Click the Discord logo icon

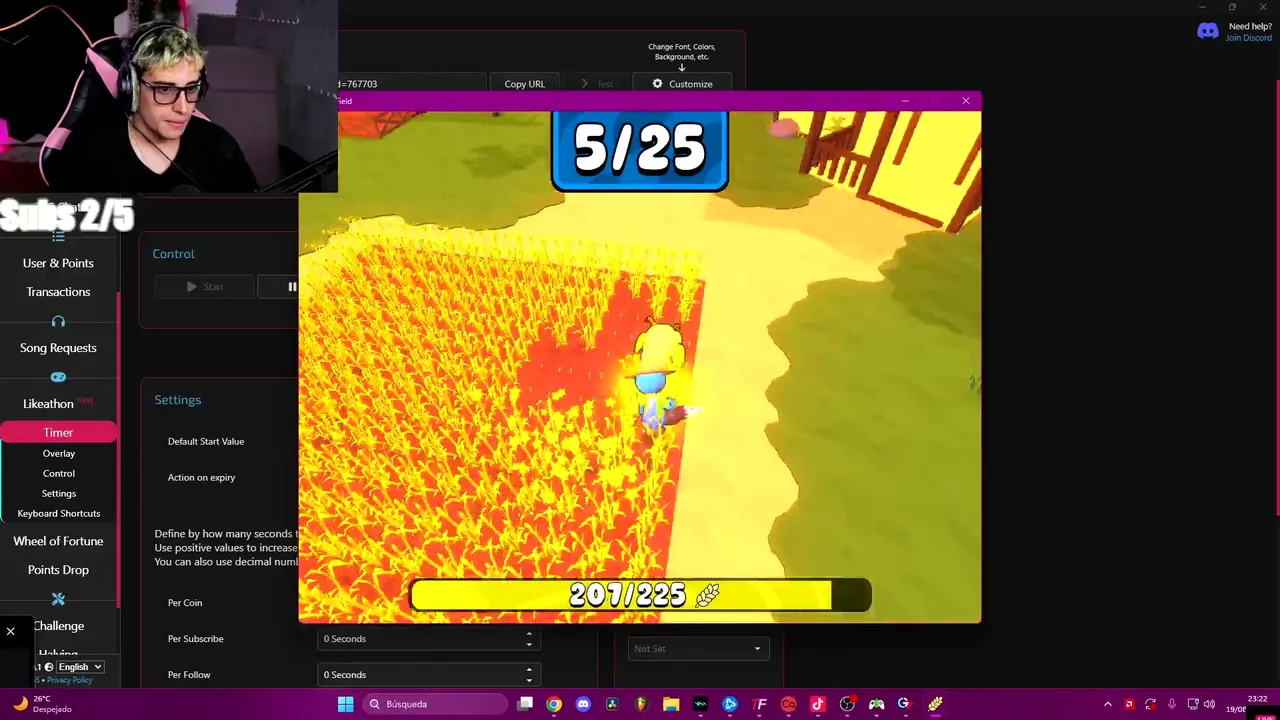[1208, 31]
